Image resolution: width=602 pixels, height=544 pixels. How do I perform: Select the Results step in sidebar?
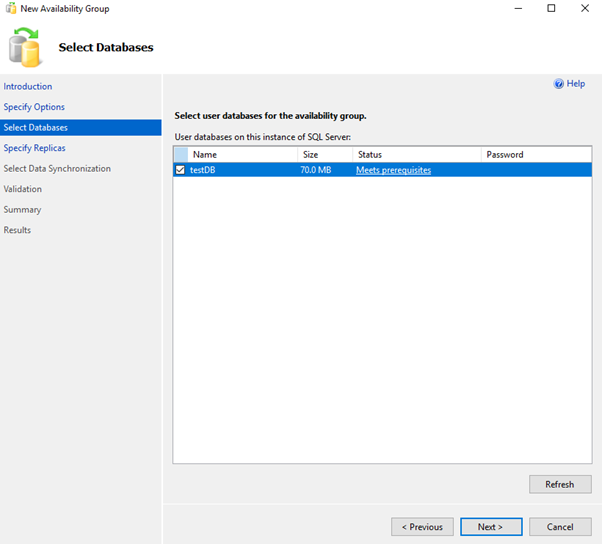coord(17,230)
